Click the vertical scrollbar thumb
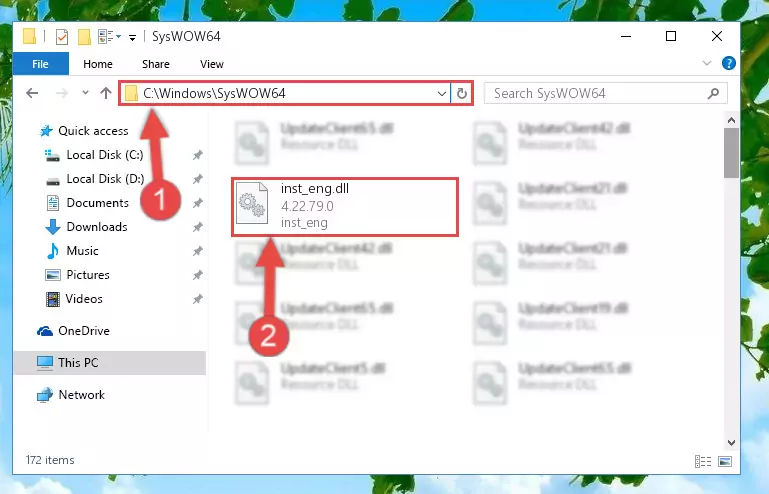The height and width of the screenshot is (494, 769). [x=731, y=153]
